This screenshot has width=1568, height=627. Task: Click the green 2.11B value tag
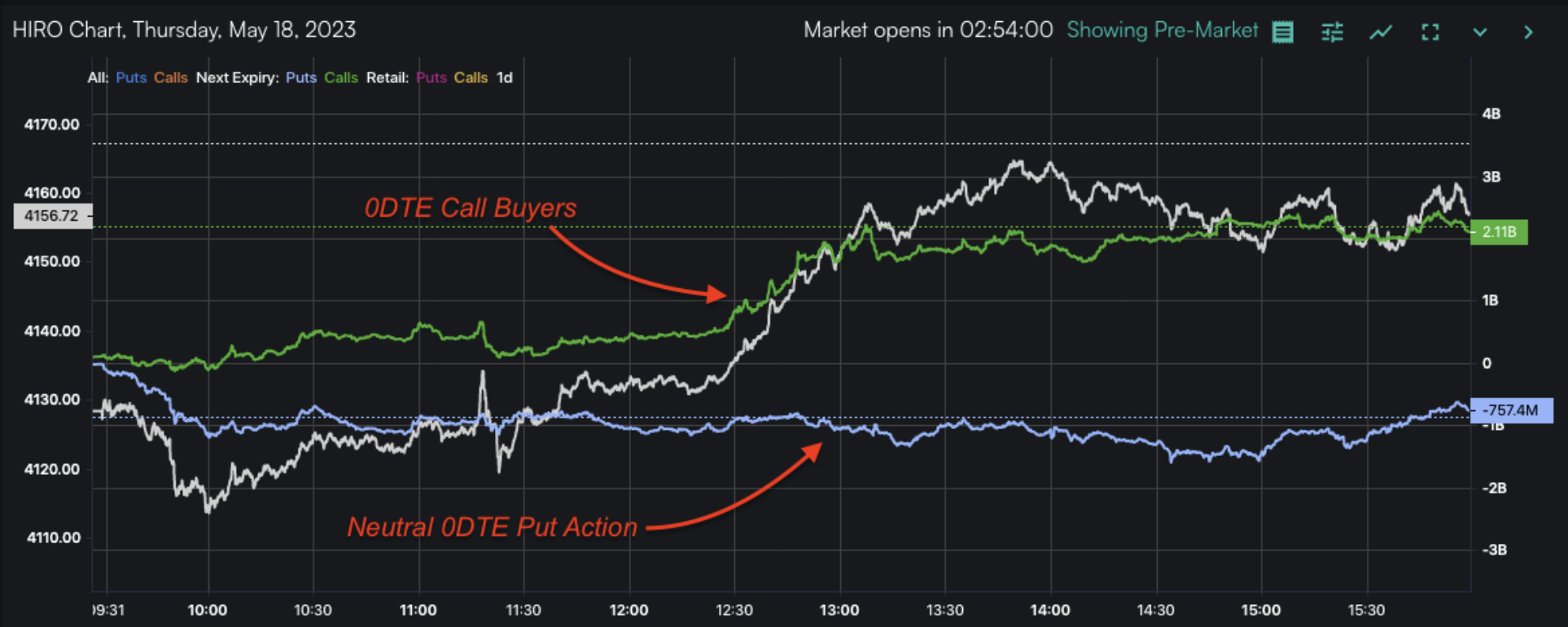(x=1499, y=232)
